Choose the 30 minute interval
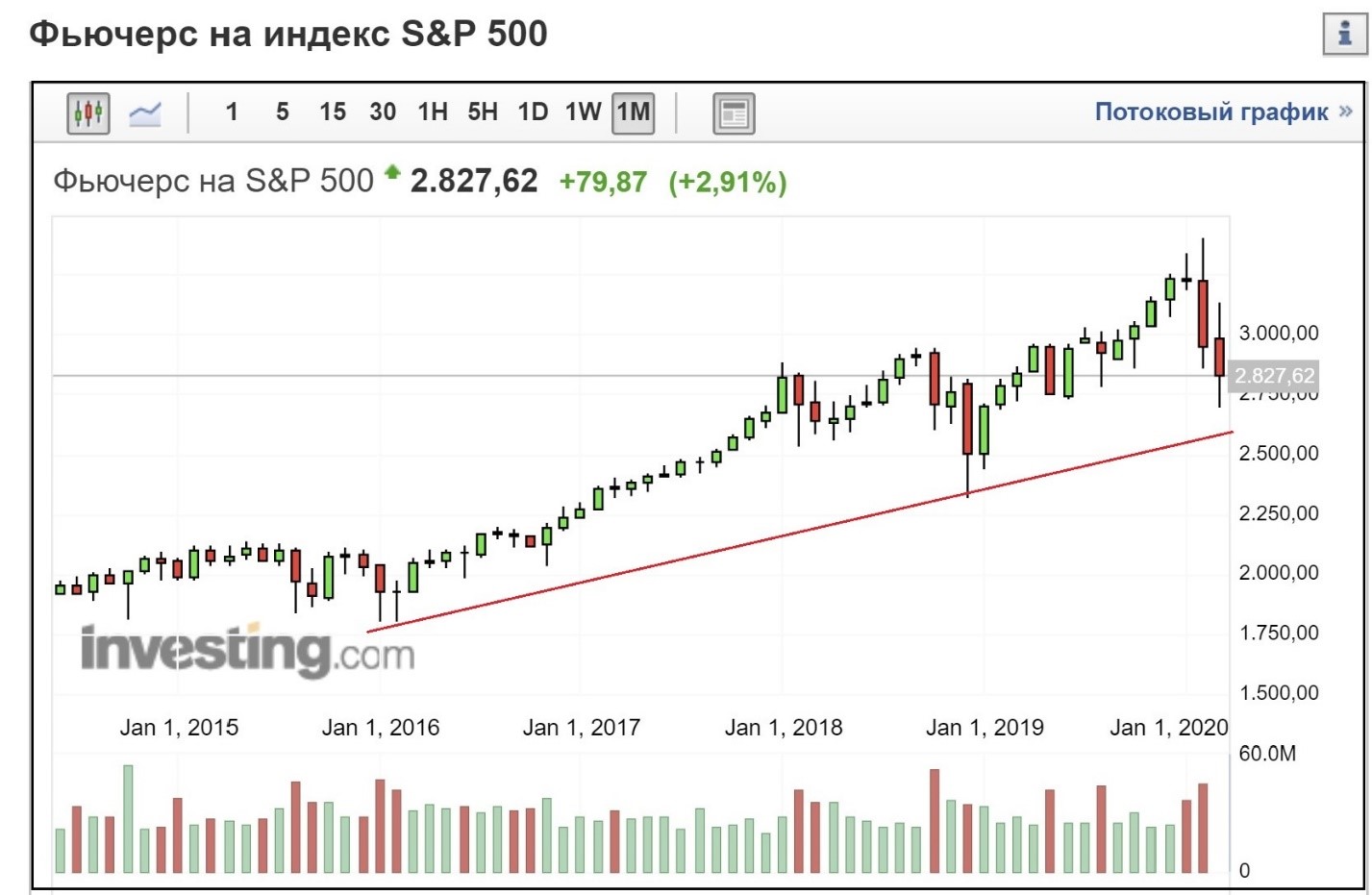Screen dimensions: 1372x895 point(383,112)
